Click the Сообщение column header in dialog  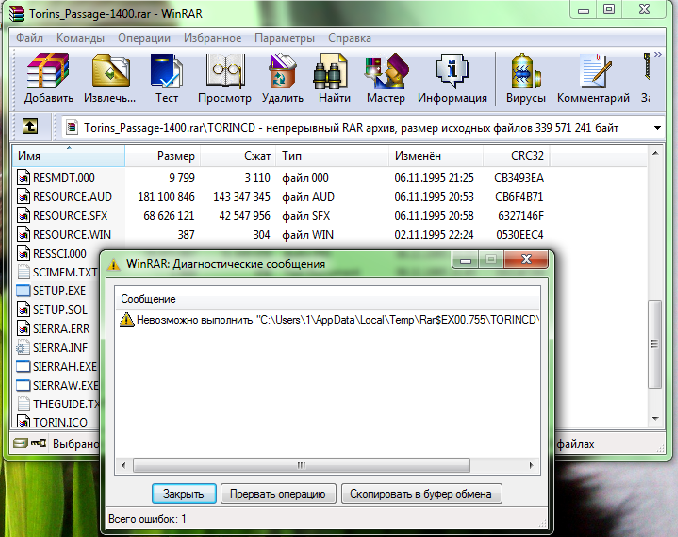(x=328, y=299)
